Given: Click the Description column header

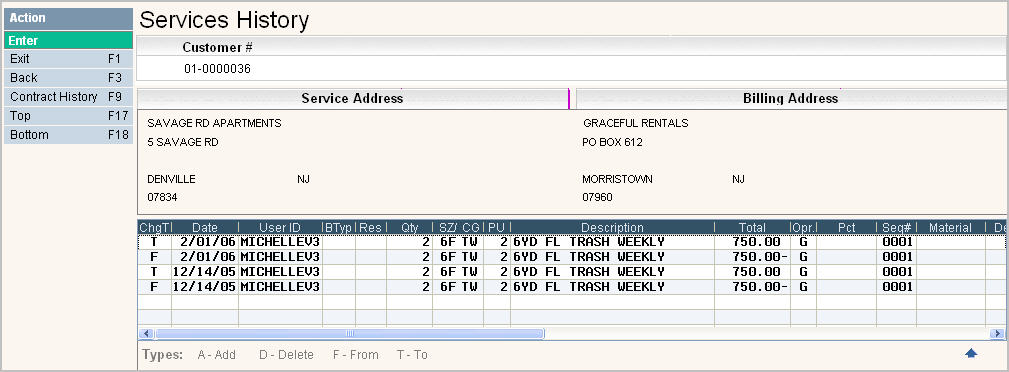Looking at the screenshot, I should (x=612, y=228).
